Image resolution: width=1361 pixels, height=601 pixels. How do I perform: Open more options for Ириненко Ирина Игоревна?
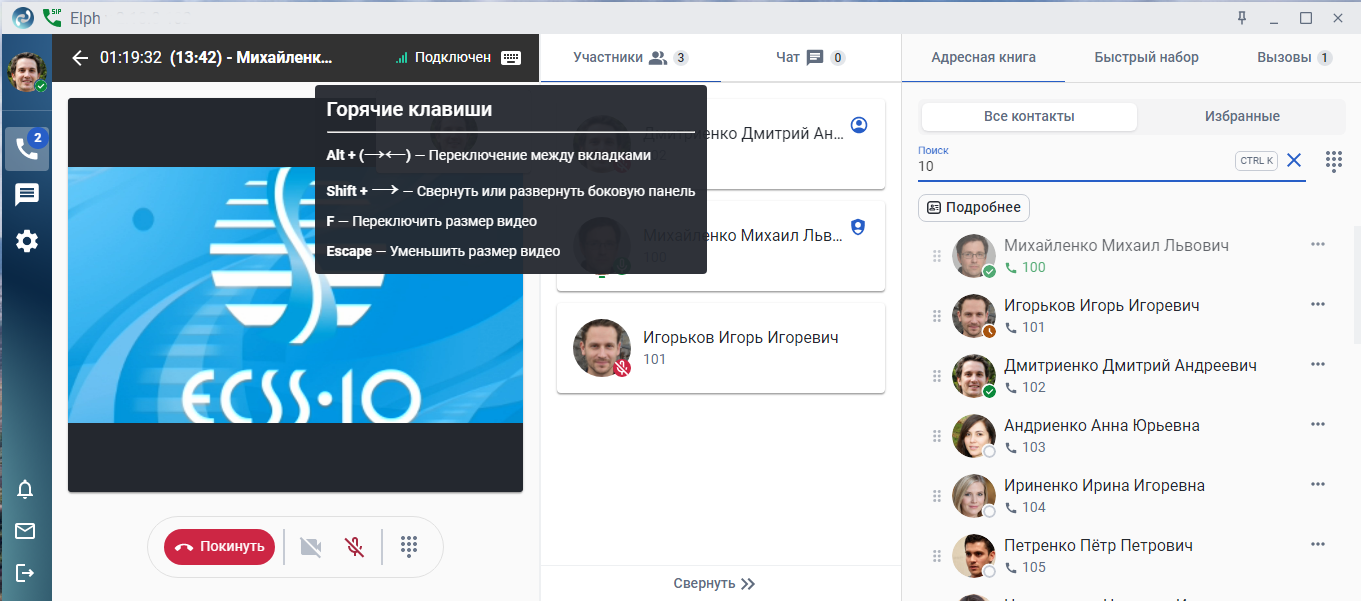(1318, 485)
